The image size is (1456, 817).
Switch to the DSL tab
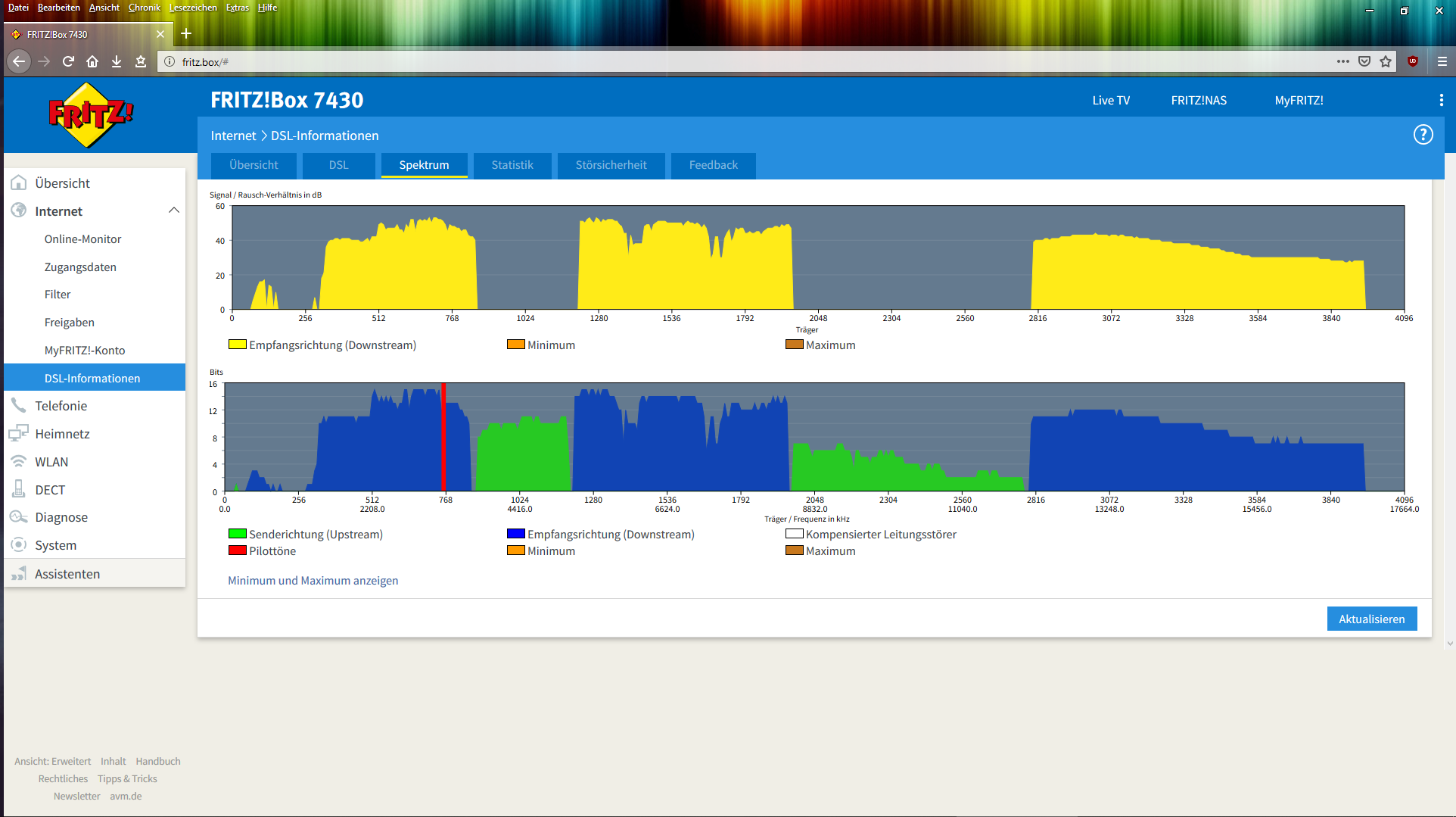(x=338, y=165)
